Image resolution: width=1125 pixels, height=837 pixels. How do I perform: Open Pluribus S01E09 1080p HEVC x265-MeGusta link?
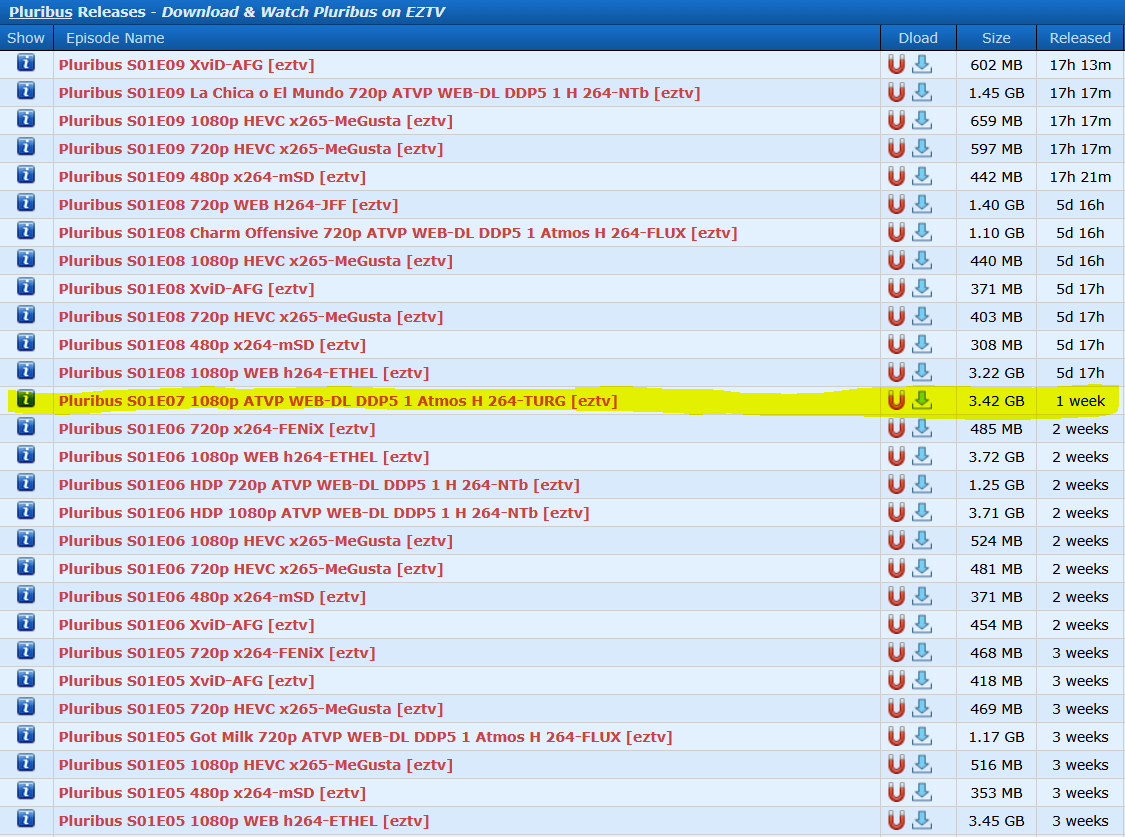tap(255, 120)
